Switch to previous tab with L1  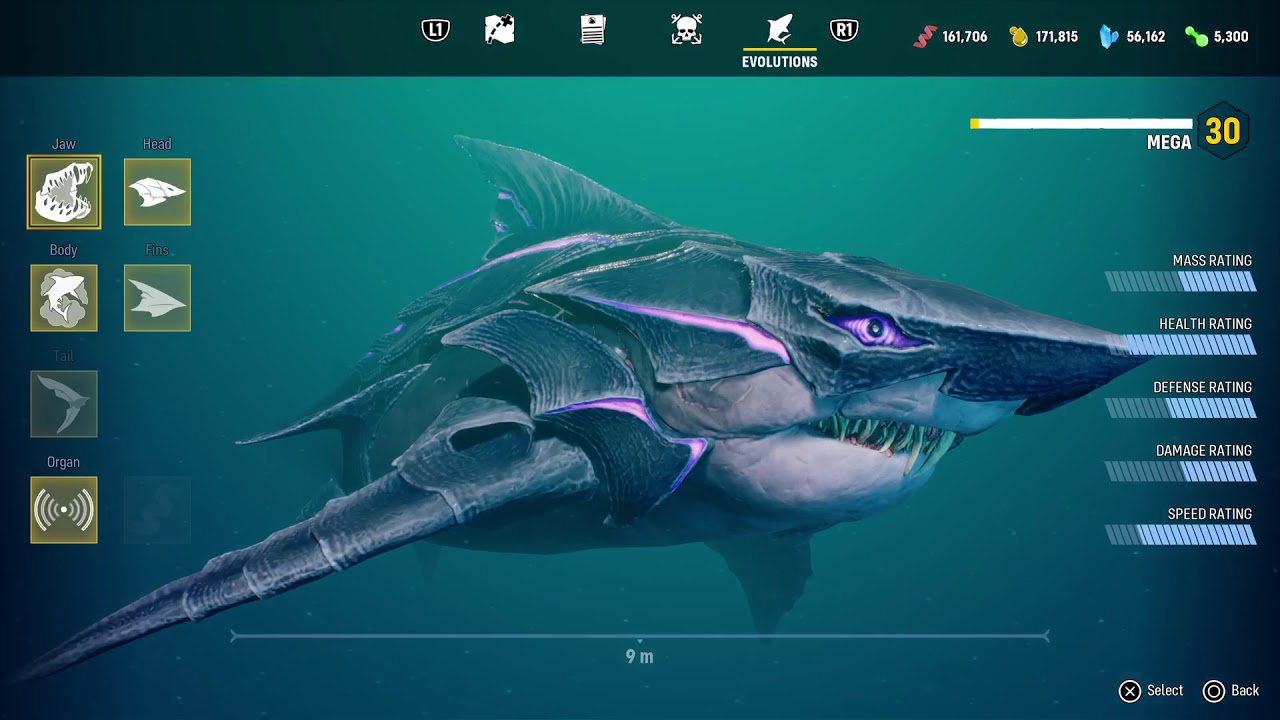point(436,30)
